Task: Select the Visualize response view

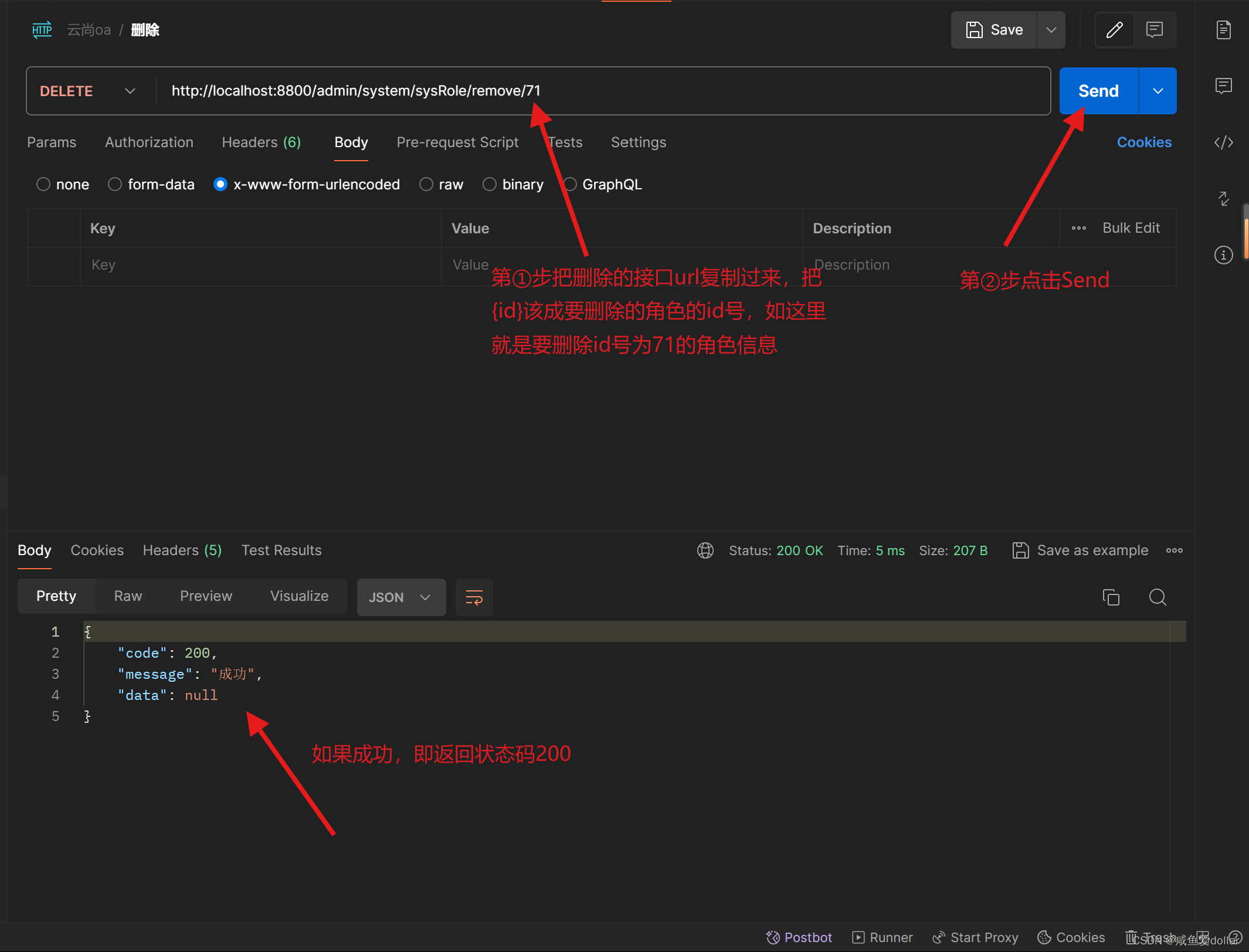Action: [x=300, y=596]
